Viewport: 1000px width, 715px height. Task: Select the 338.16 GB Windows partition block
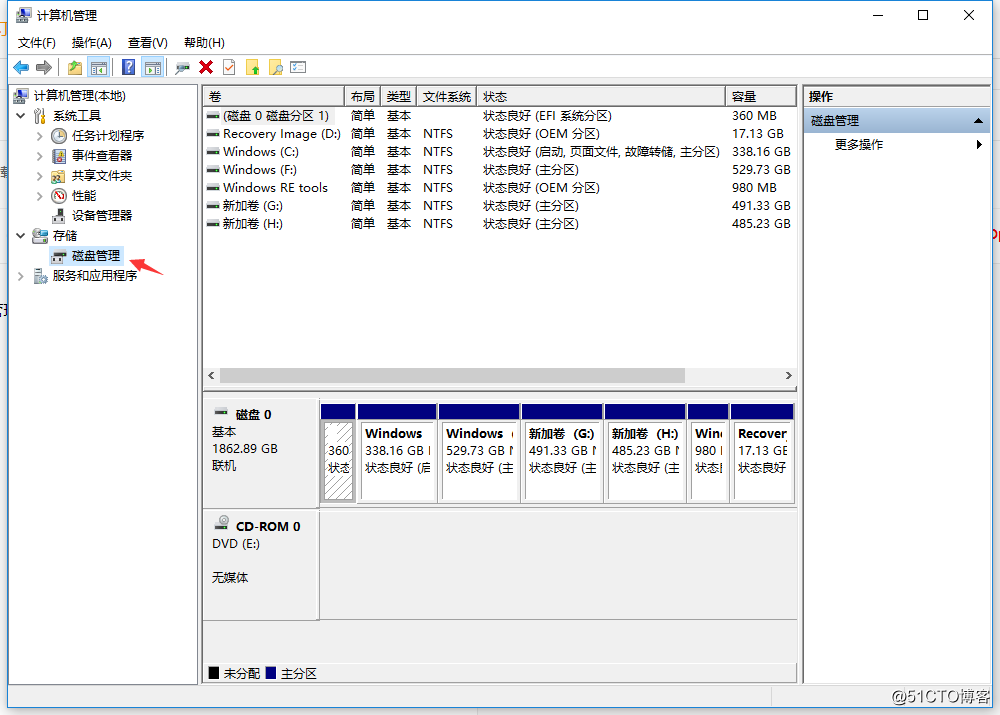[x=397, y=453]
